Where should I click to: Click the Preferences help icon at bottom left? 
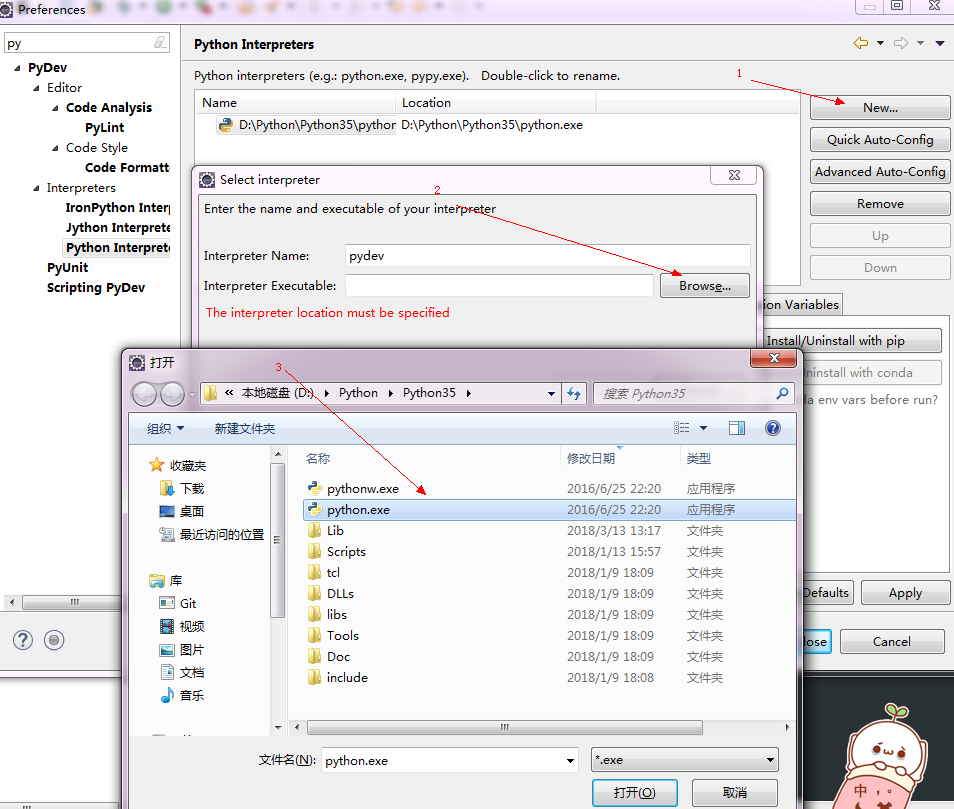click(x=22, y=640)
